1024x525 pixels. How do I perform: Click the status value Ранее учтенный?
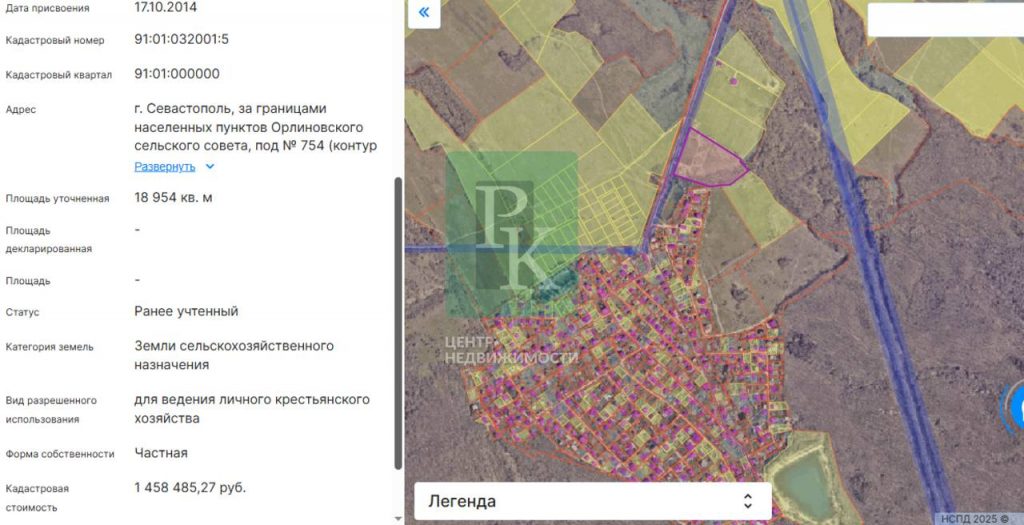coord(186,311)
